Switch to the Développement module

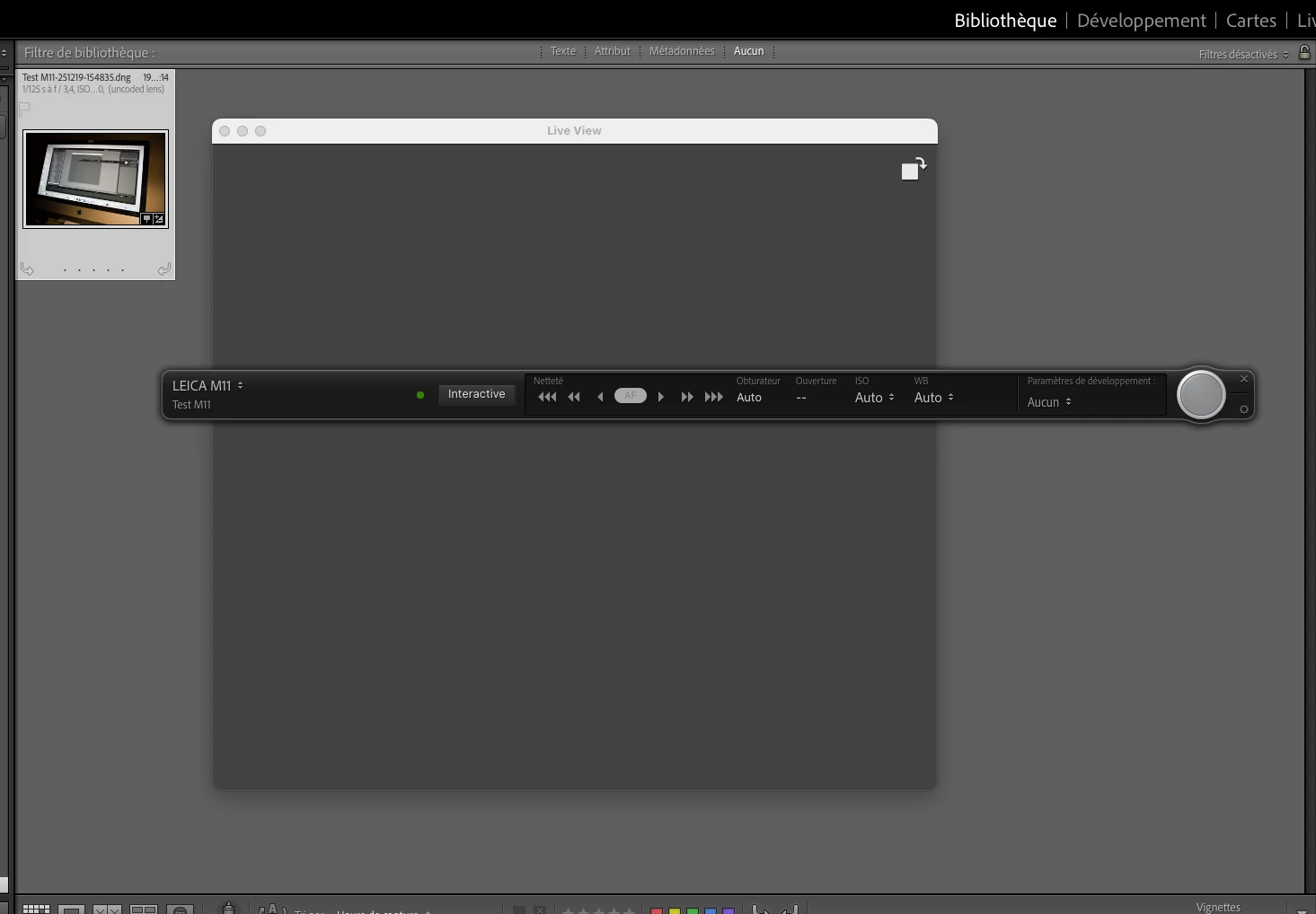(x=1142, y=21)
